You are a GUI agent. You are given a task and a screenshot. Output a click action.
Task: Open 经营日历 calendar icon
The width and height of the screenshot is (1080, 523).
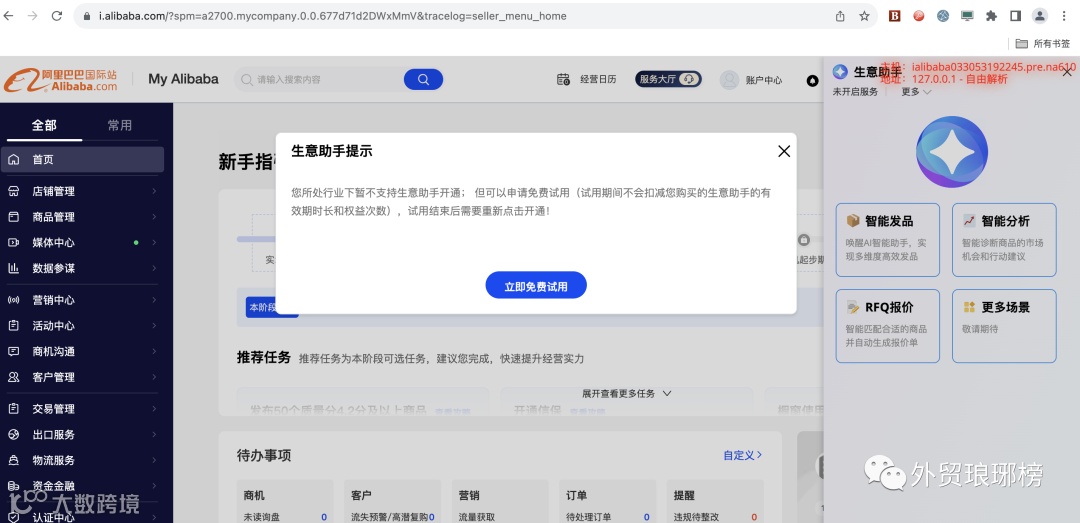563,79
